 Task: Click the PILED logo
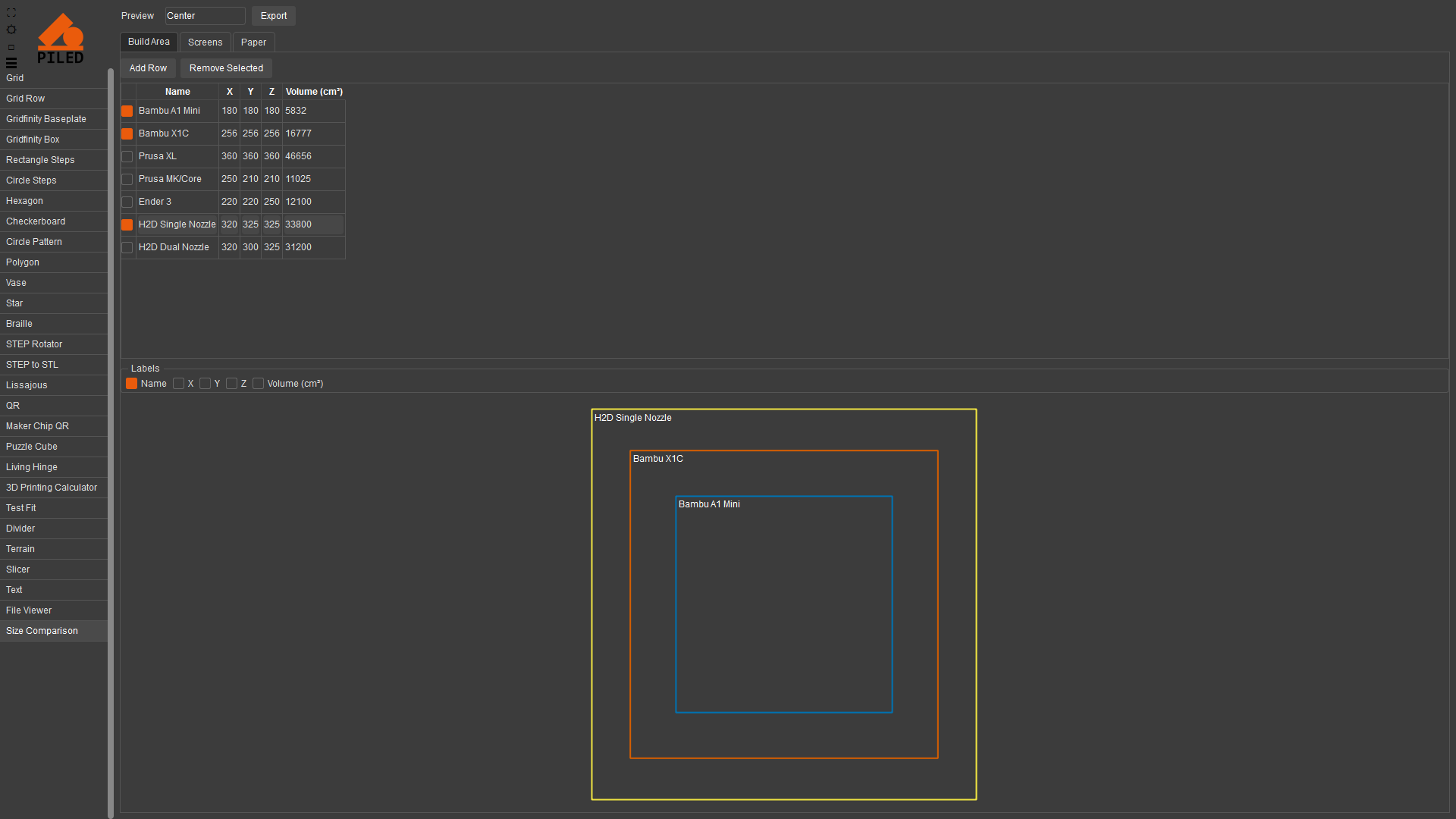click(x=61, y=39)
